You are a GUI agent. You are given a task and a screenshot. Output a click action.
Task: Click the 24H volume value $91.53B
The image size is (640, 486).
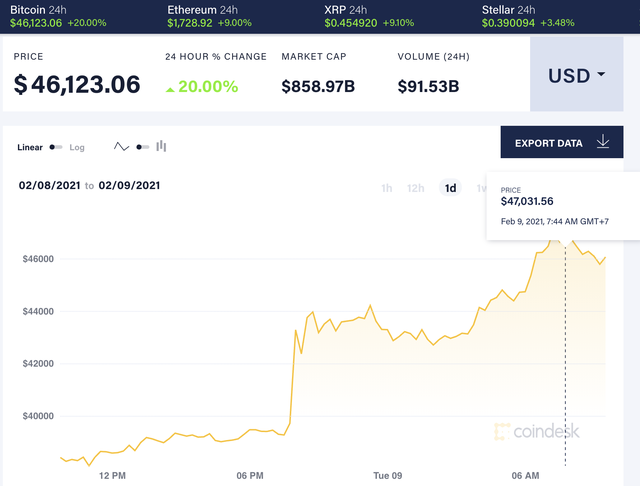428,86
